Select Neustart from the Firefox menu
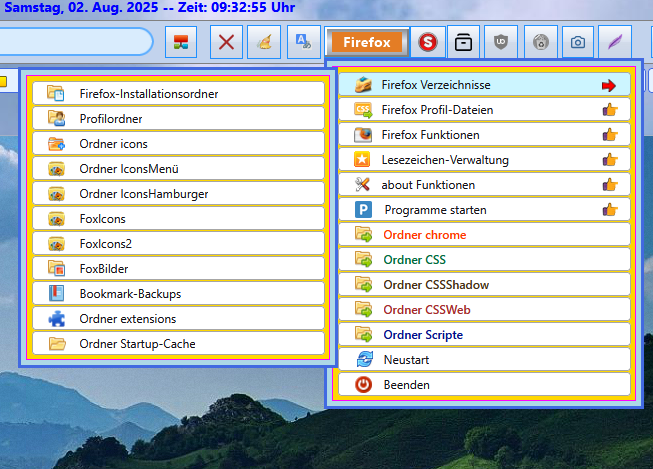The image size is (653, 469). click(x=484, y=359)
